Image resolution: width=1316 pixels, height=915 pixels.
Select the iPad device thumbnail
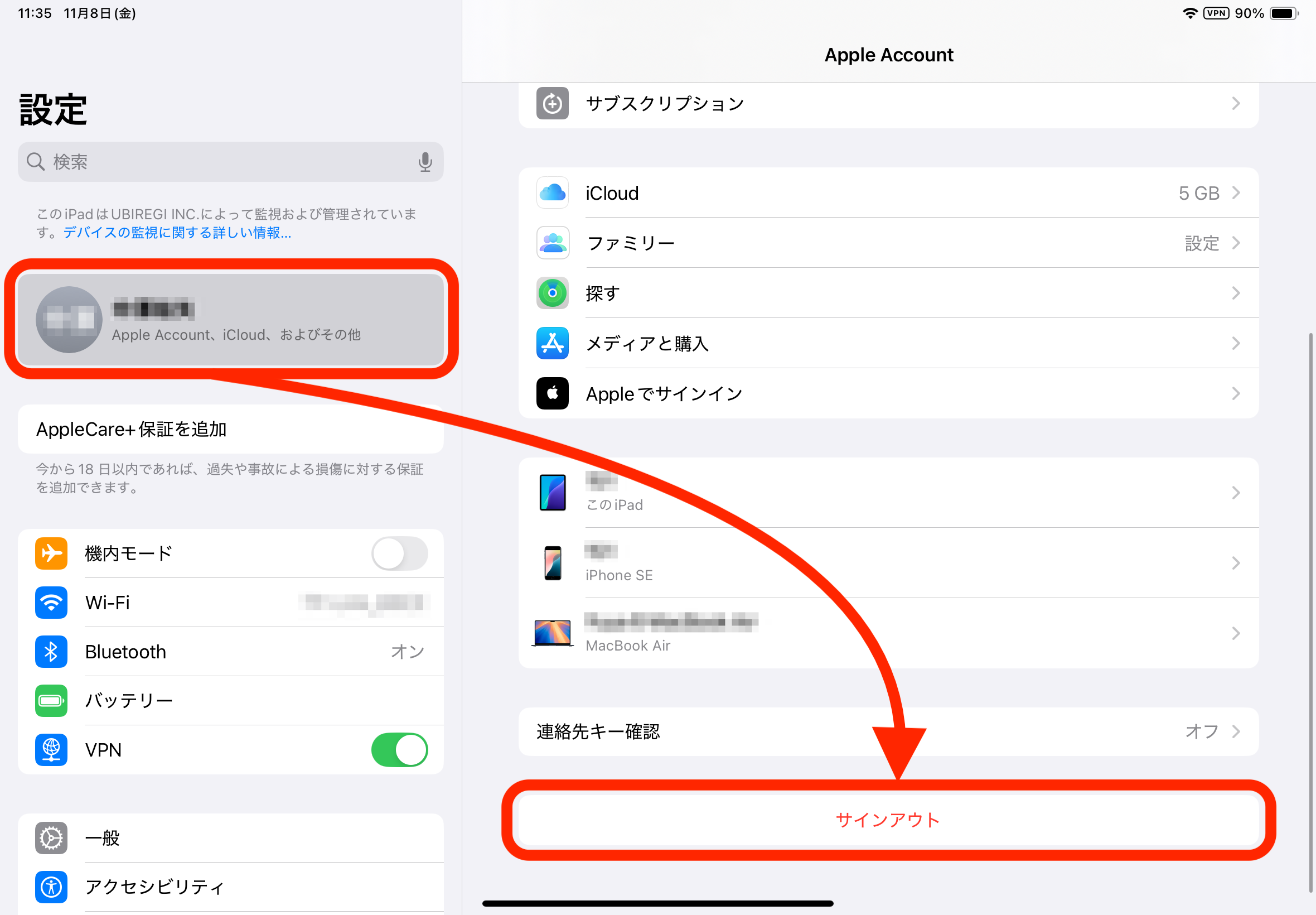[x=552, y=493]
